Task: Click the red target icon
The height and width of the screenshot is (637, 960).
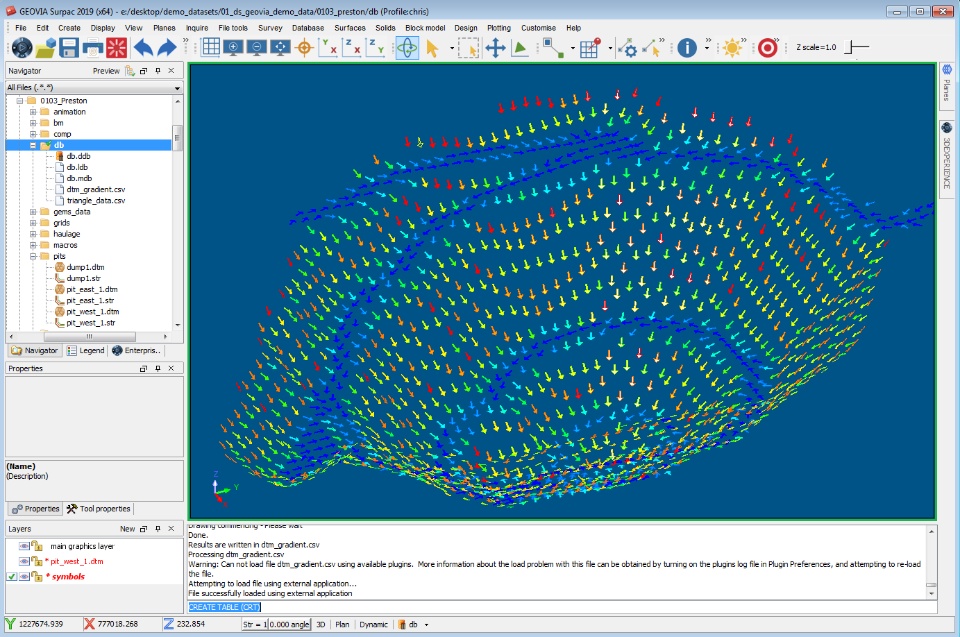Action: point(768,48)
